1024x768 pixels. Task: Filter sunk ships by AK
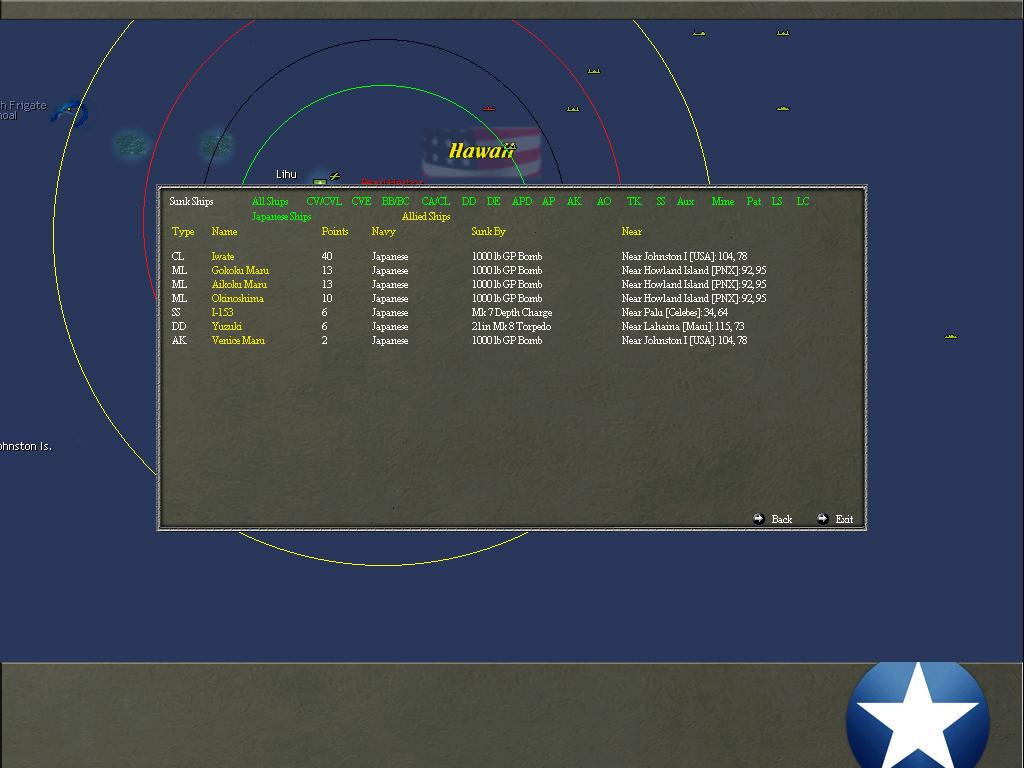(x=574, y=202)
